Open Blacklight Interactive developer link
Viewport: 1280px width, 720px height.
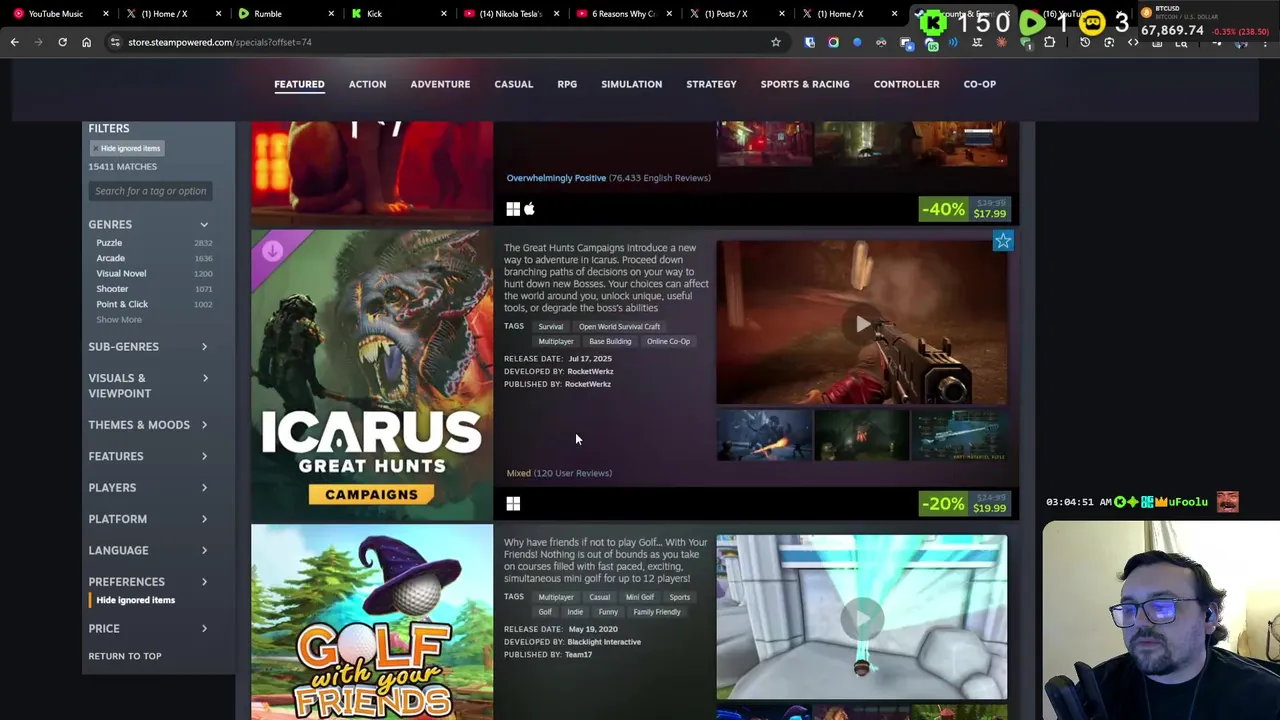tap(604, 642)
